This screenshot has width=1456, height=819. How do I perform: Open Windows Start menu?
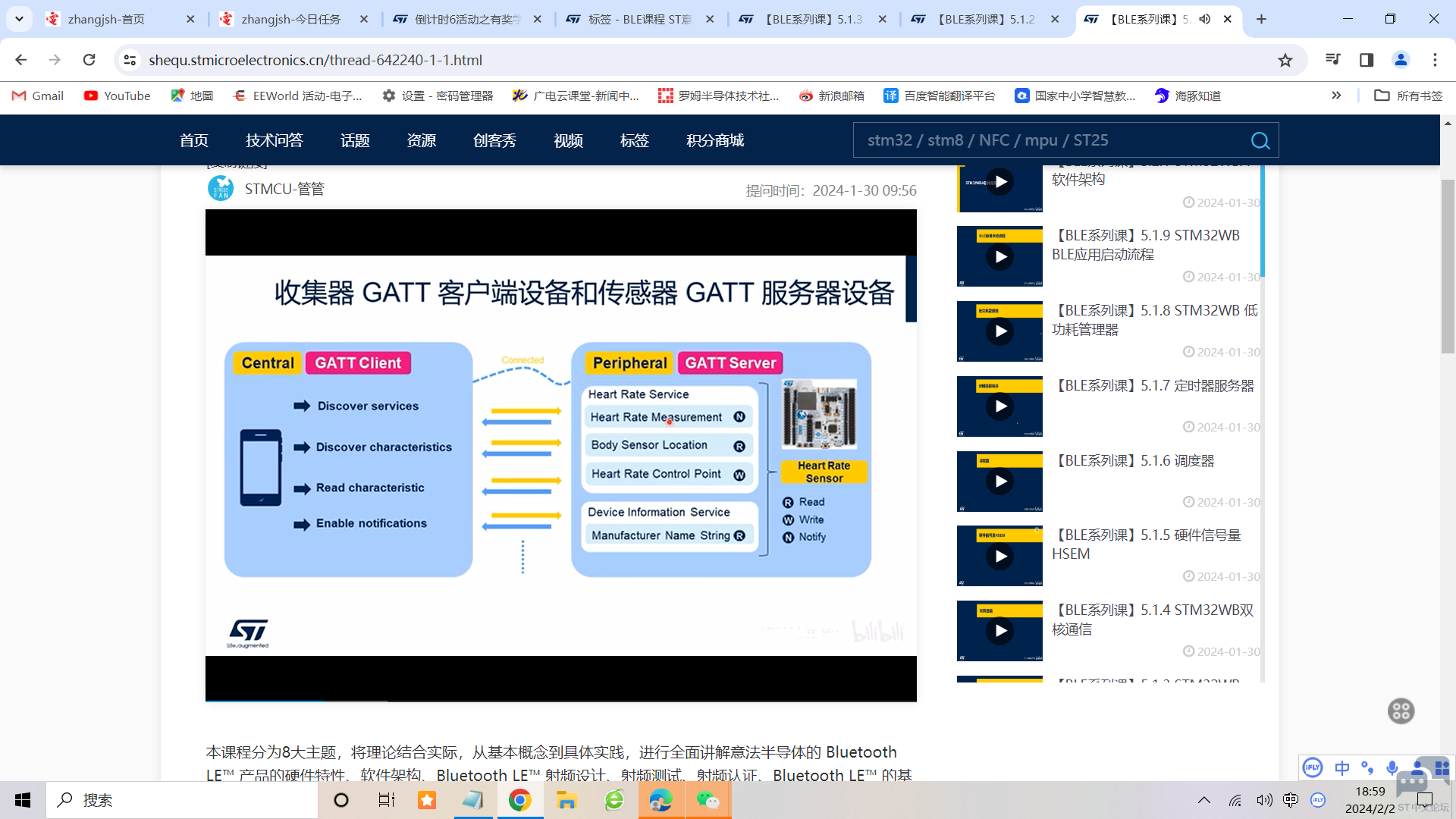(x=23, y=800)
